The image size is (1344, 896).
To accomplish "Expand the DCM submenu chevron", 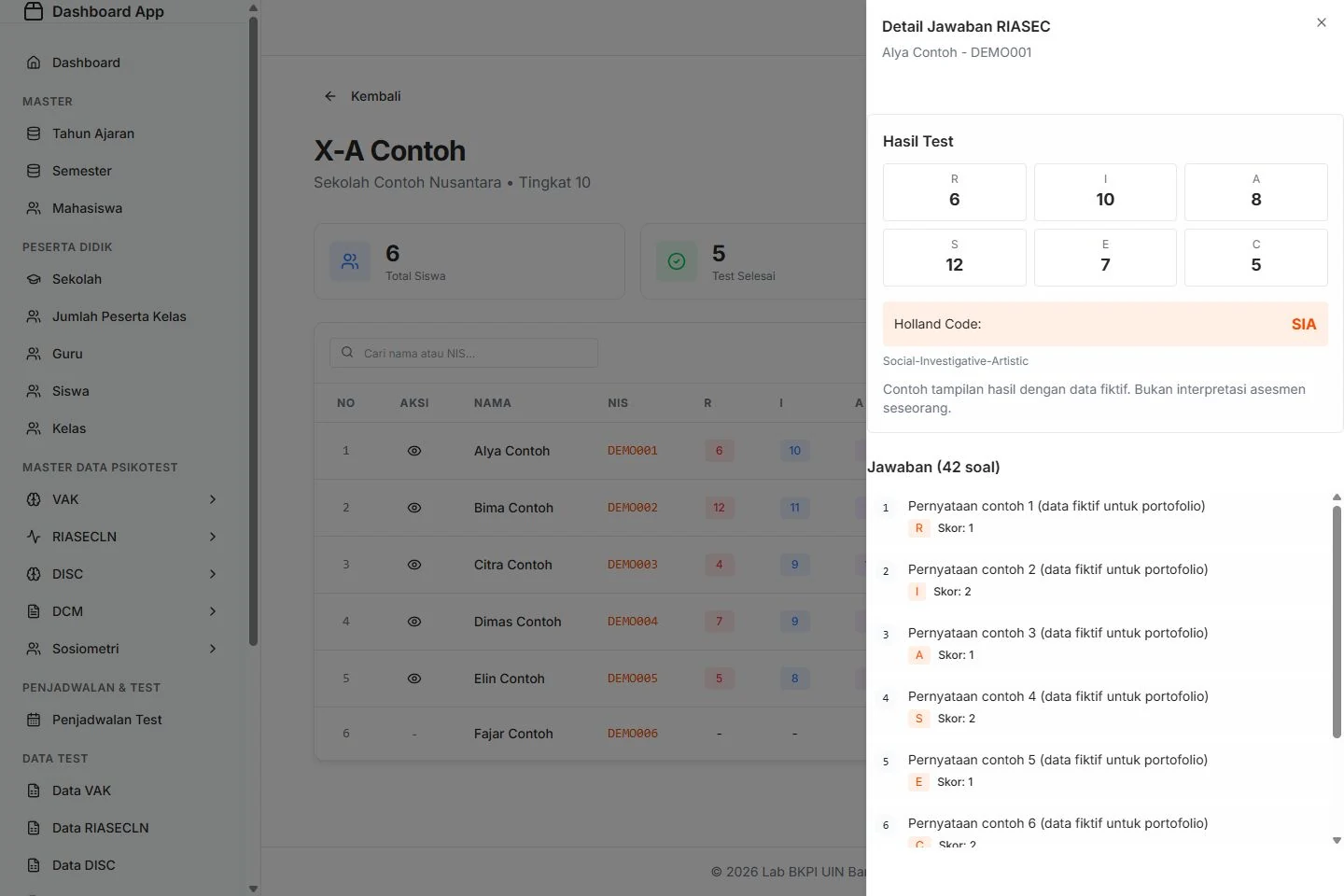I will click(x=213, y=611).
